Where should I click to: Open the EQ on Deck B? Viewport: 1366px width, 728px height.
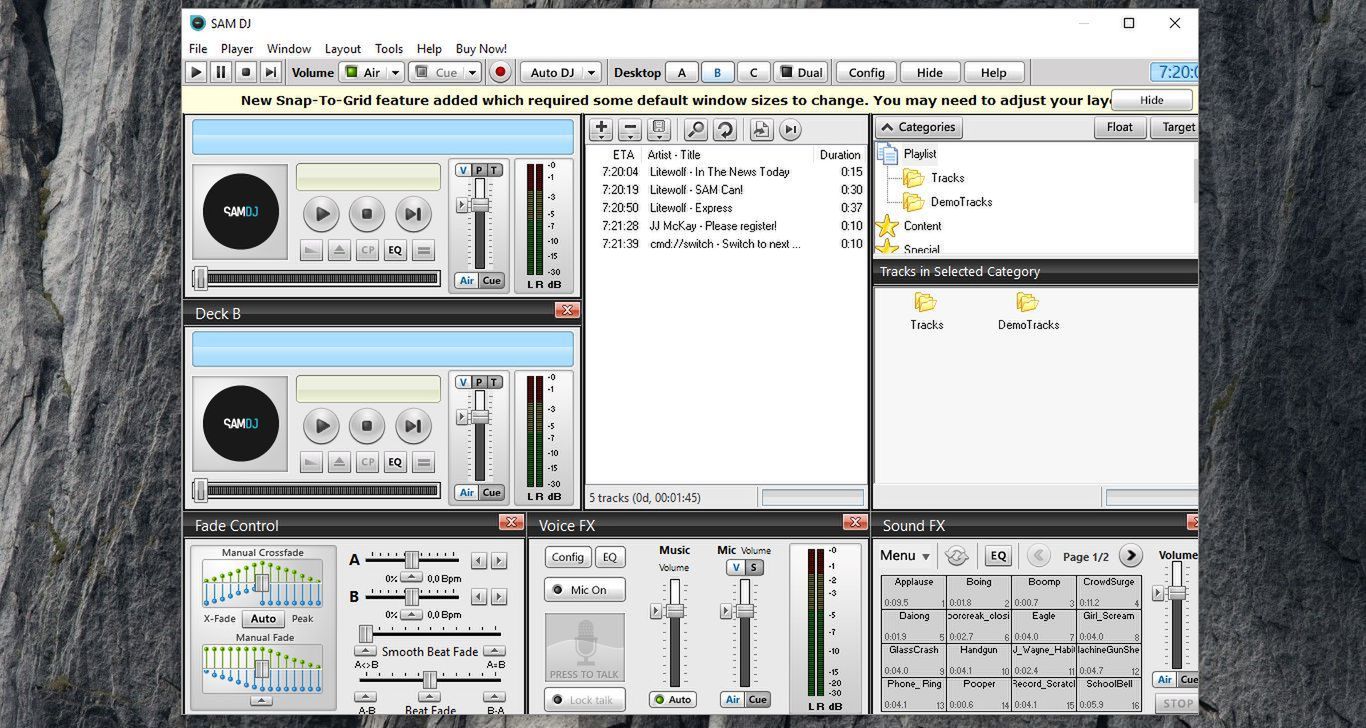[x=395, y=462]
